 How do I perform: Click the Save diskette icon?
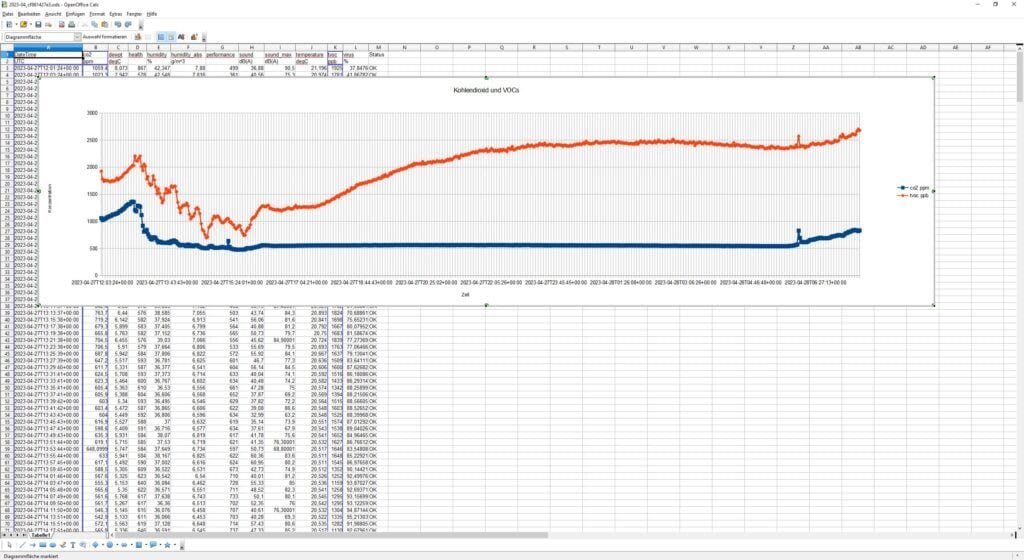coord(38,24)
